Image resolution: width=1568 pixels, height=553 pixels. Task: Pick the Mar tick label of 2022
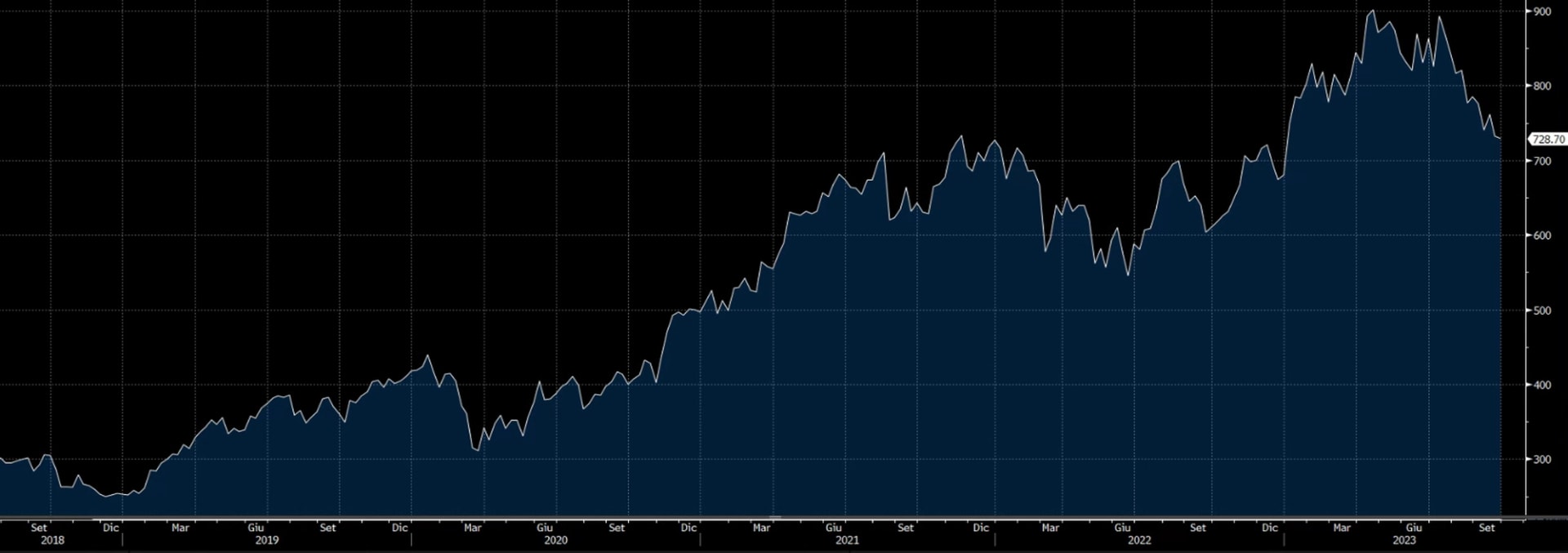pos(1050,528)
